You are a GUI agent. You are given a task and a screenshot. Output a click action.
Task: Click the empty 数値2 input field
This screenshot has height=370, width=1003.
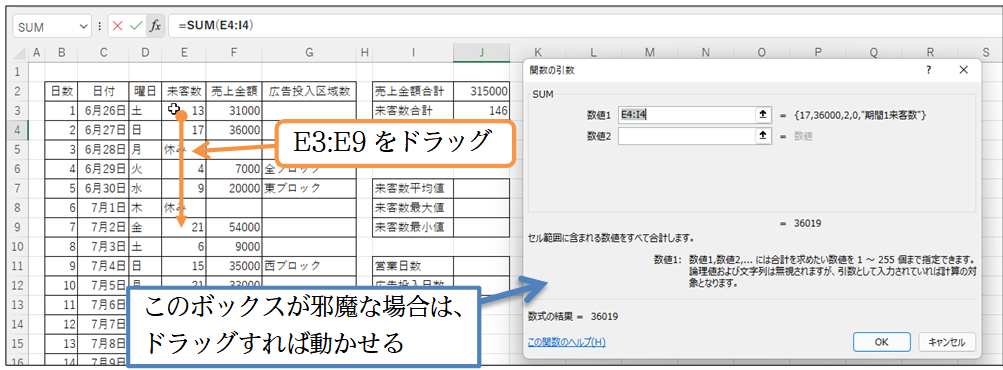pyautogui.click(x=686, y=136)
